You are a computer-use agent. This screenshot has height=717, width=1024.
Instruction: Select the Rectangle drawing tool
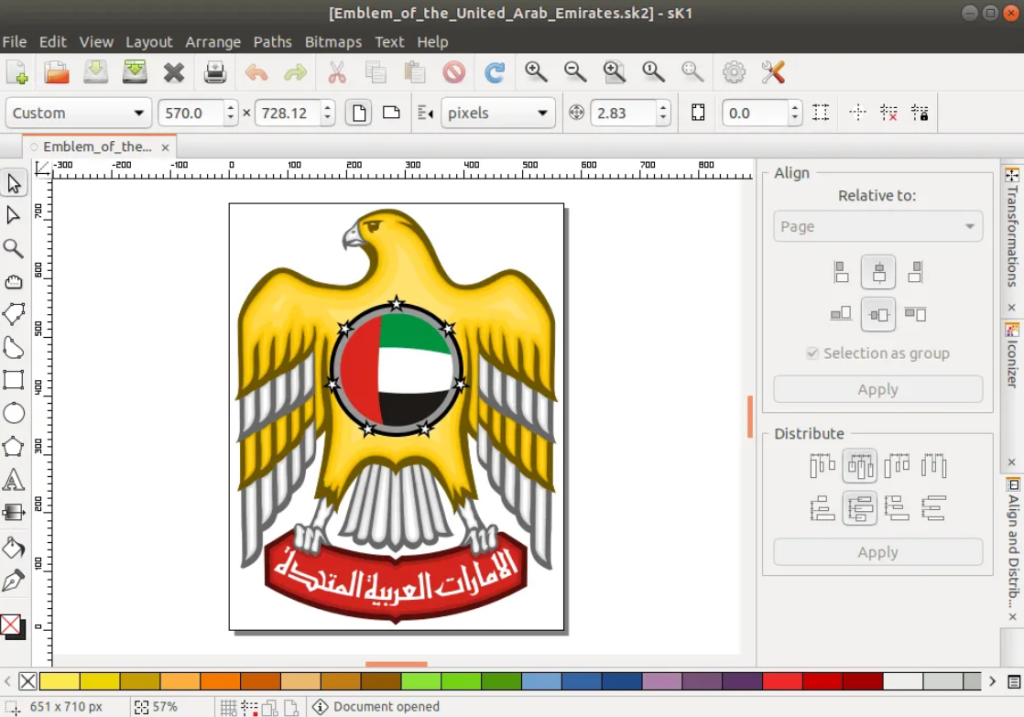[x=14, y=380]
